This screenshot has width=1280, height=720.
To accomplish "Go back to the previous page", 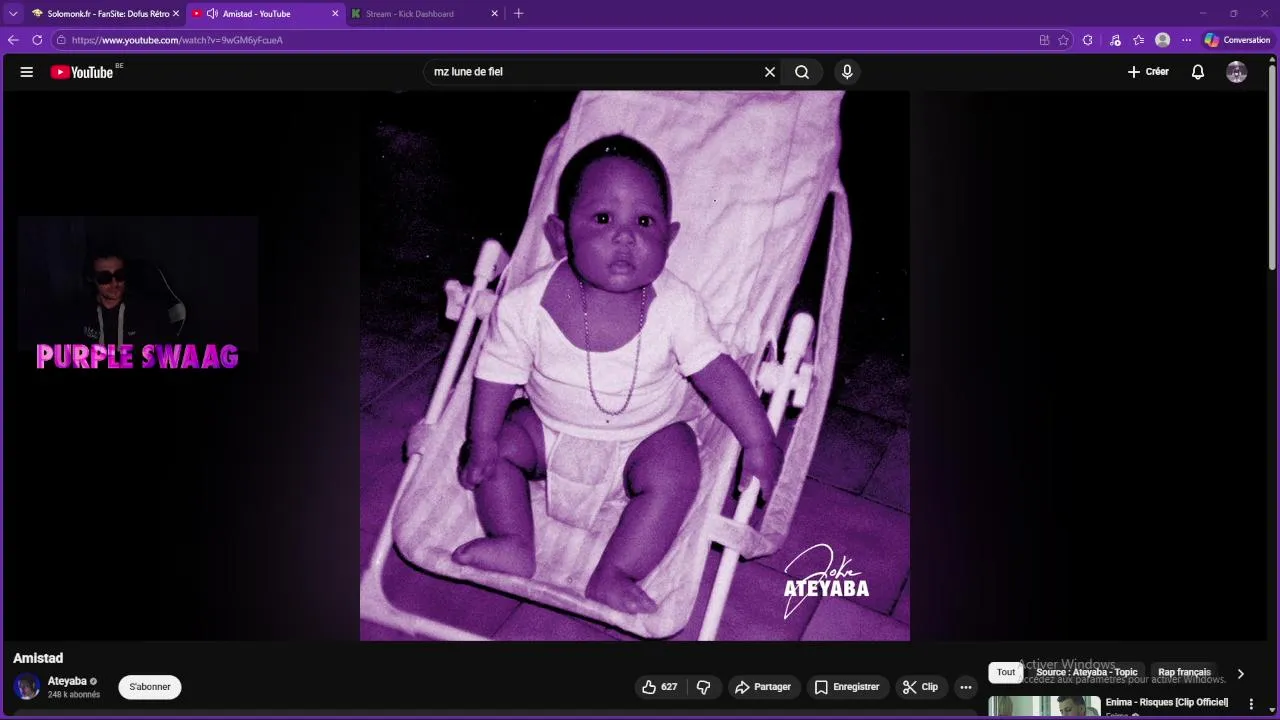I will point(13,40).
